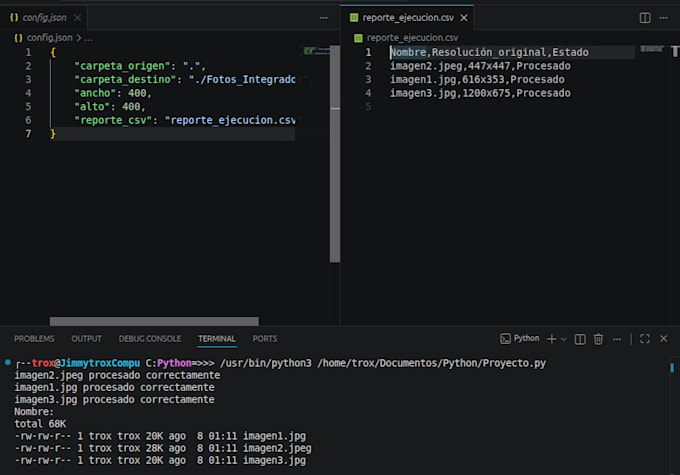This screenshot has height=475, width=680.
Task: Click the Python terminal shell icon
Action: (505, 339)
